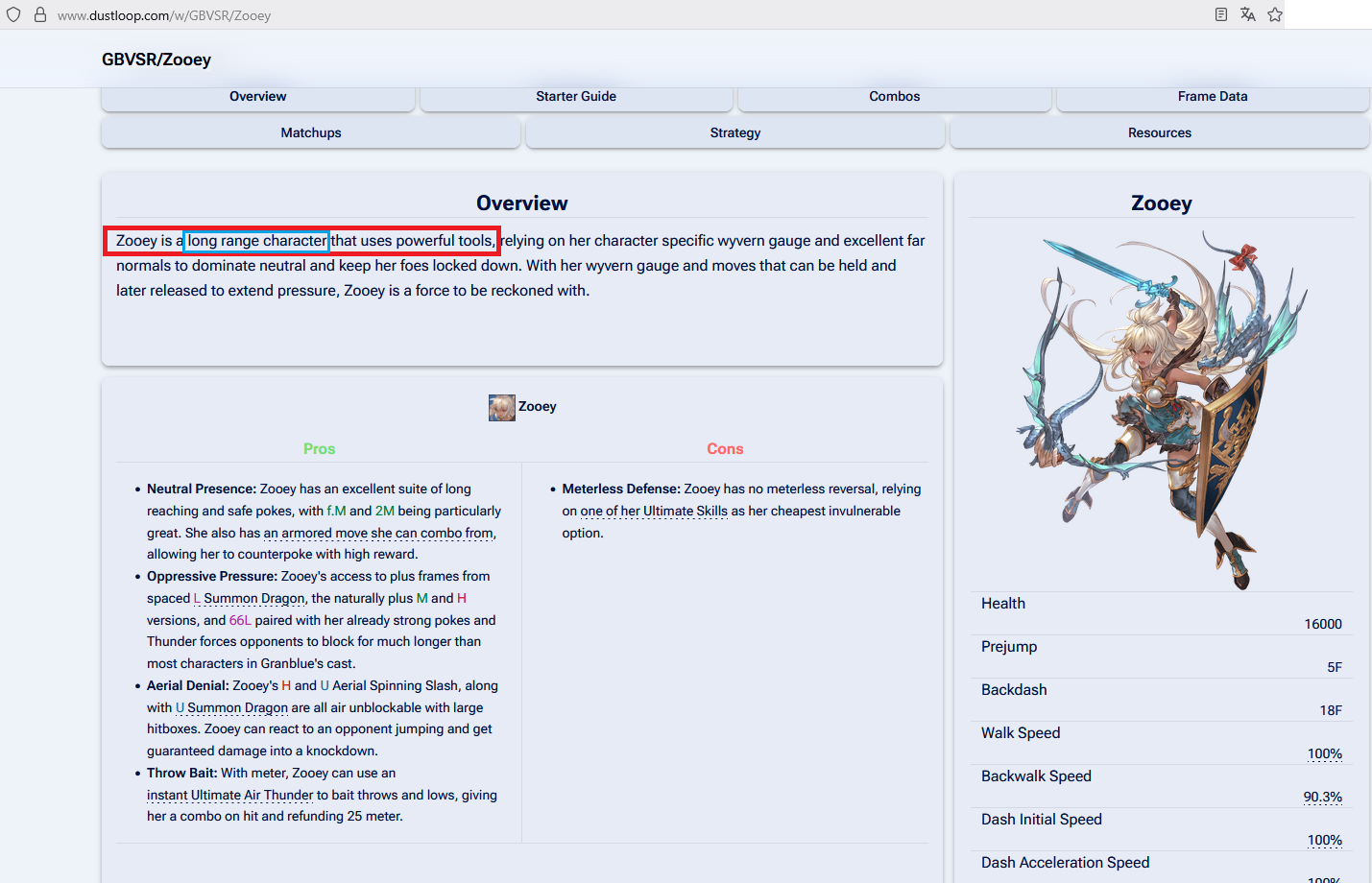1372x883 pixels.
Task: Click the U Summon Dragon link
Action: [231, 707]
